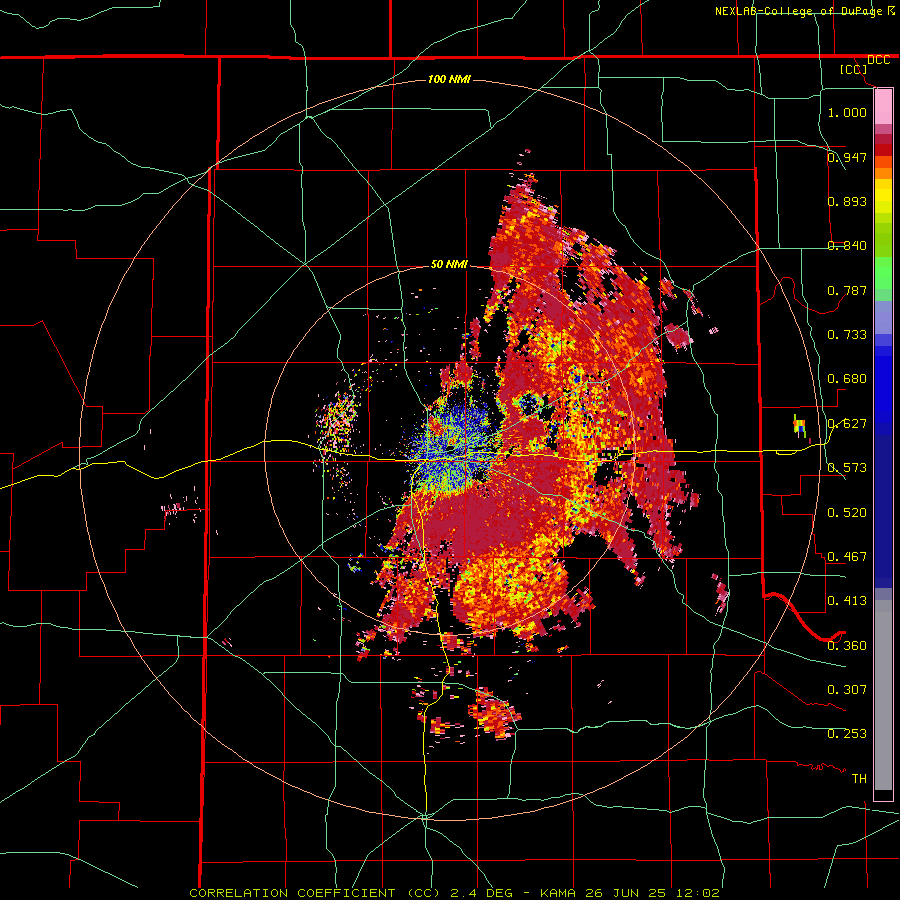This screenshot has height=900, width=900.
Task: Click the gray band near legend bottom
Action: click(x=883, y=695)
